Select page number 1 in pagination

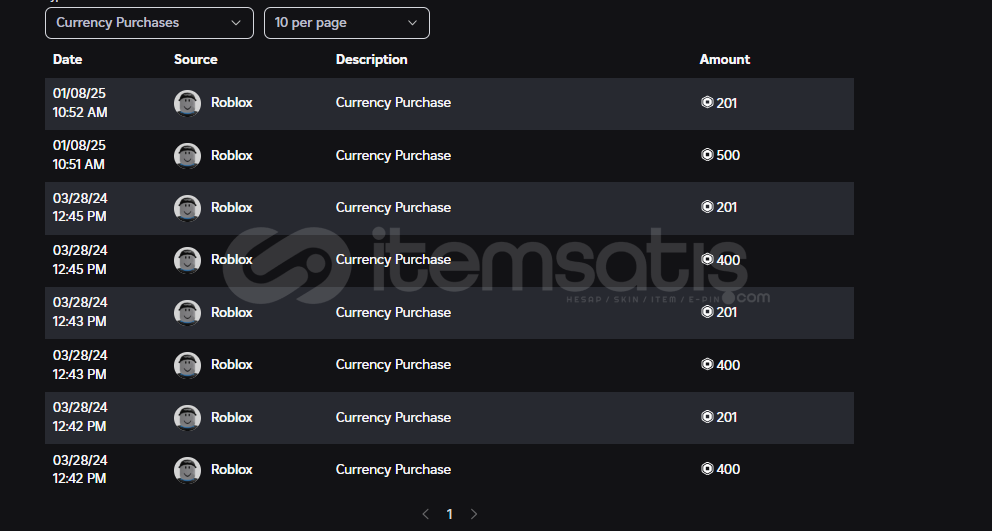(x=450, y=514)
